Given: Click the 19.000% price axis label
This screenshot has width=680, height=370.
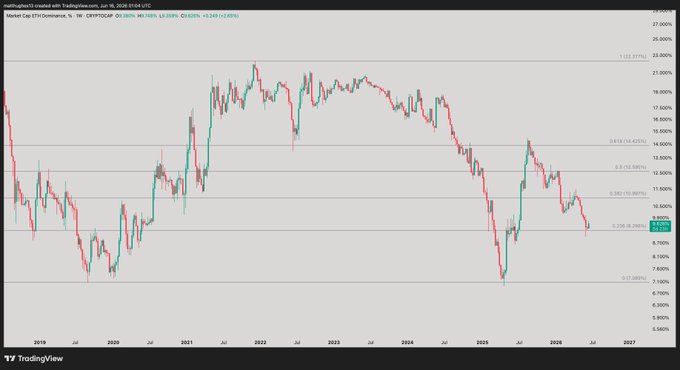Looking at the screenshot, I should click(662, 92).
